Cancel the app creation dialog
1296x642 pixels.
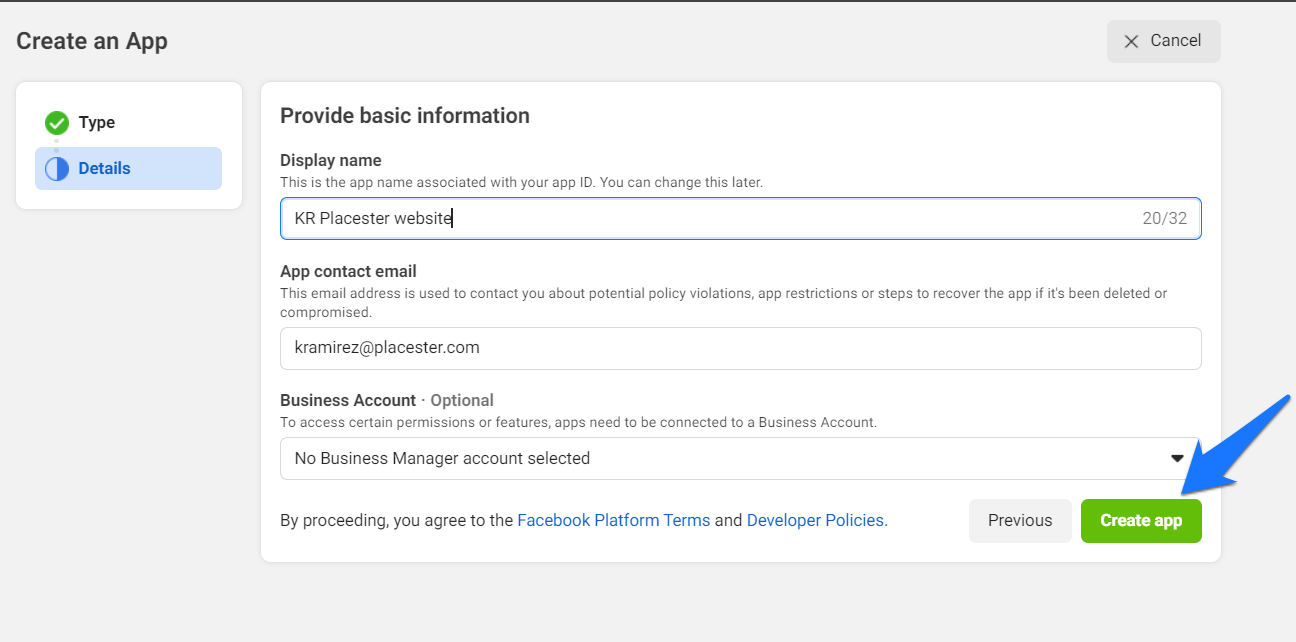tap(1163, 41)
